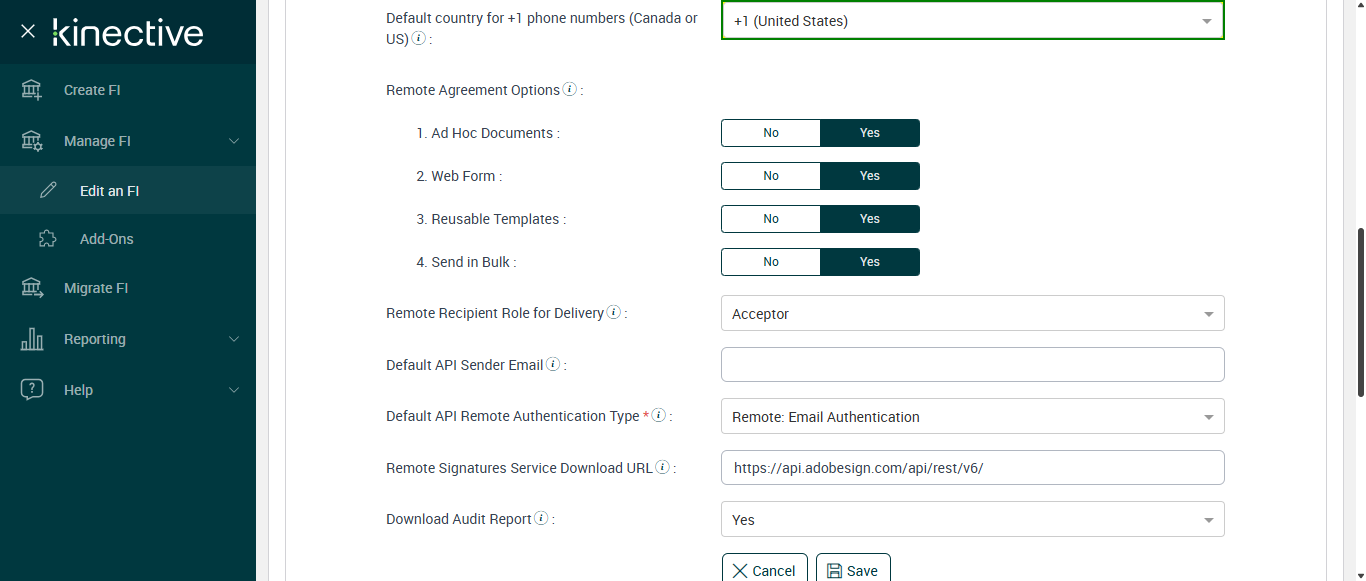Click the Add-Ons puzzle piece icon

48,239
